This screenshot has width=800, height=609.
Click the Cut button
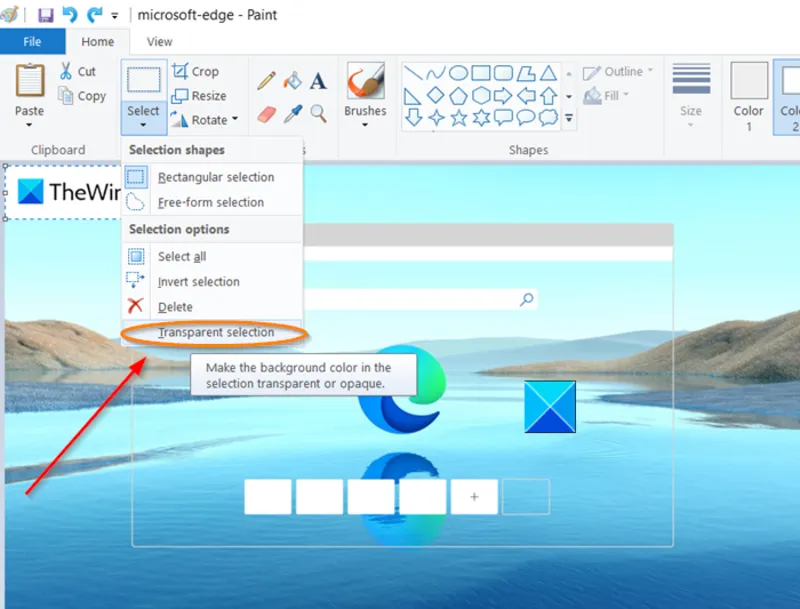click(78, 71)
